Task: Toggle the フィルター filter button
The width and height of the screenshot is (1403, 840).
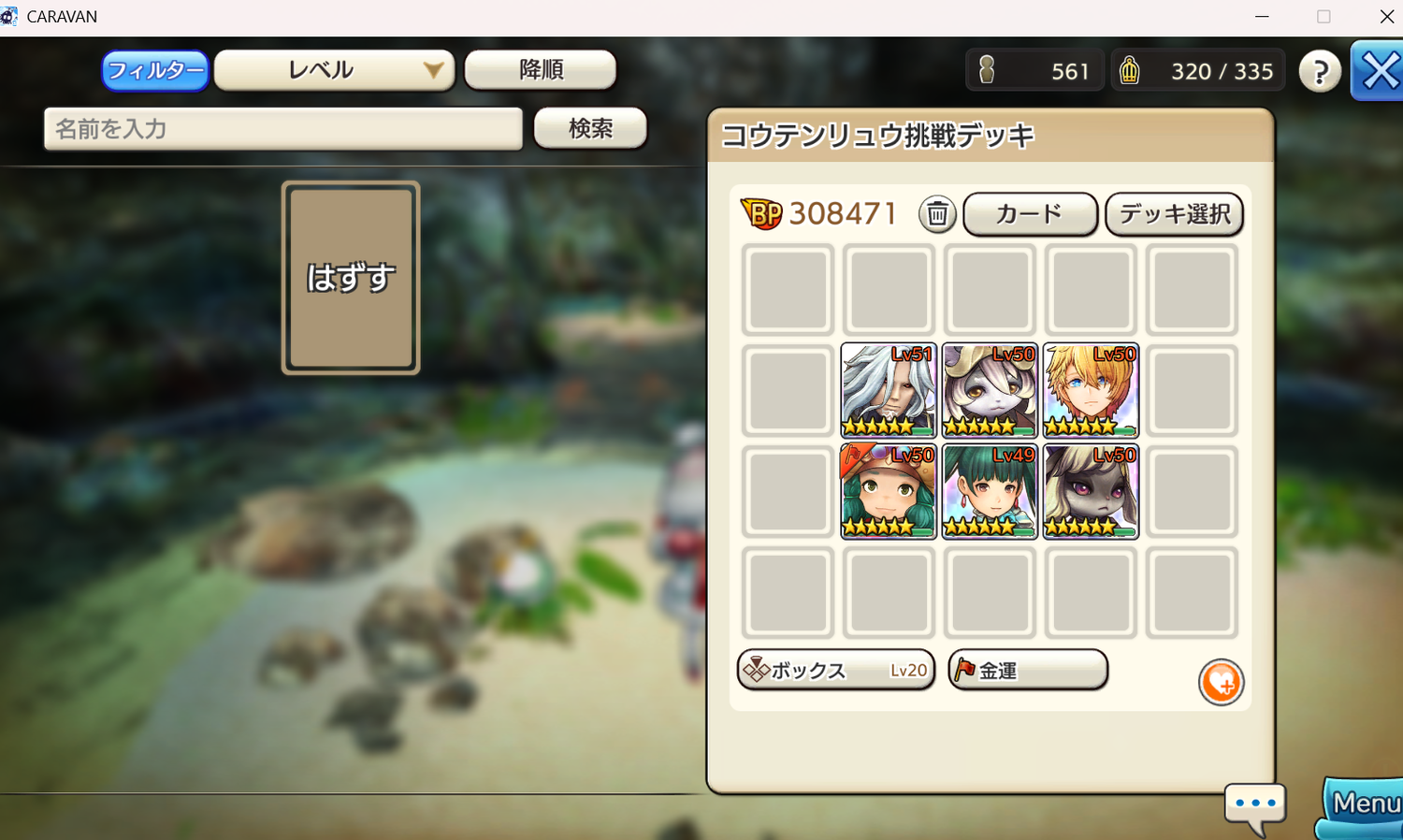Action: 155,70
